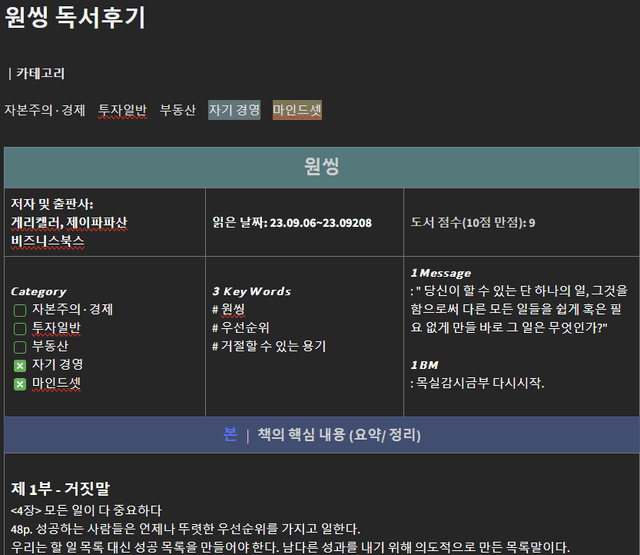Click the 도서 점수 rating cell
This screenshot has height=555, width=640.
coord(522,223)
